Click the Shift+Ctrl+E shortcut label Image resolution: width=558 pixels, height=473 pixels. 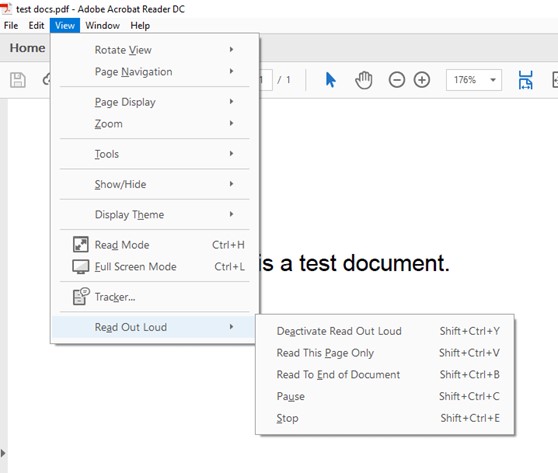[x=470, y=418]
